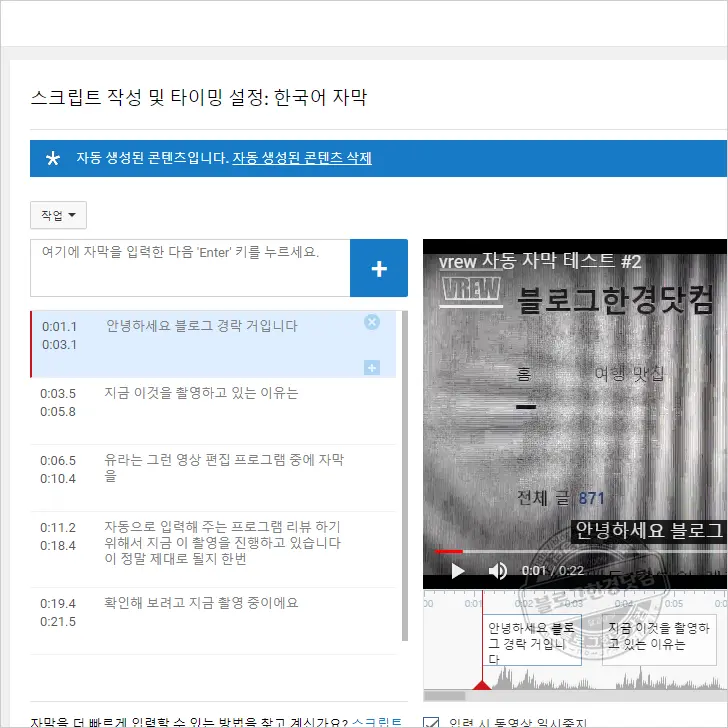Click the blue plus button to add subtitle

(379, 268)
